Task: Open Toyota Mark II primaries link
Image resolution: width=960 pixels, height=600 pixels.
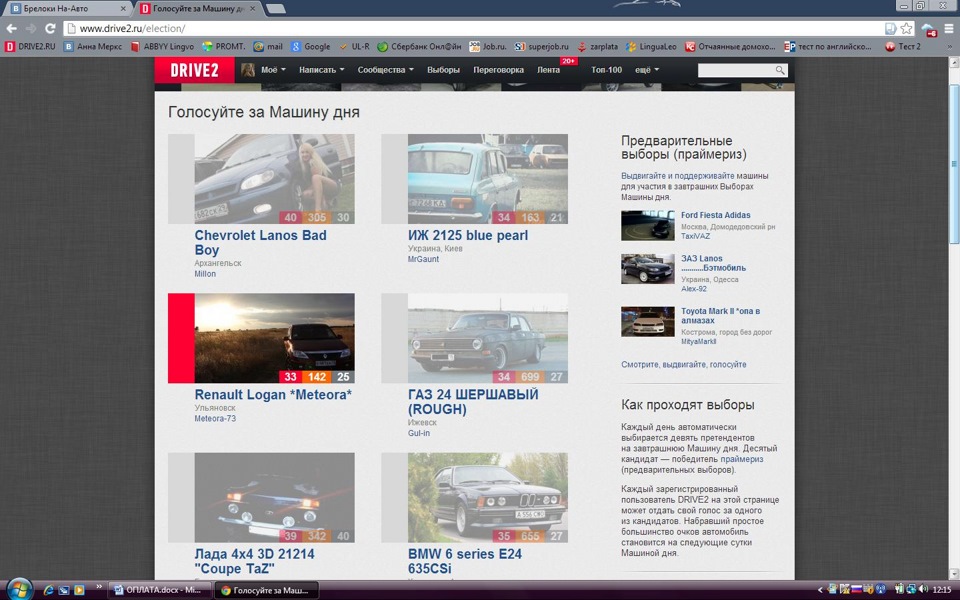Action: tap(721, 316)
